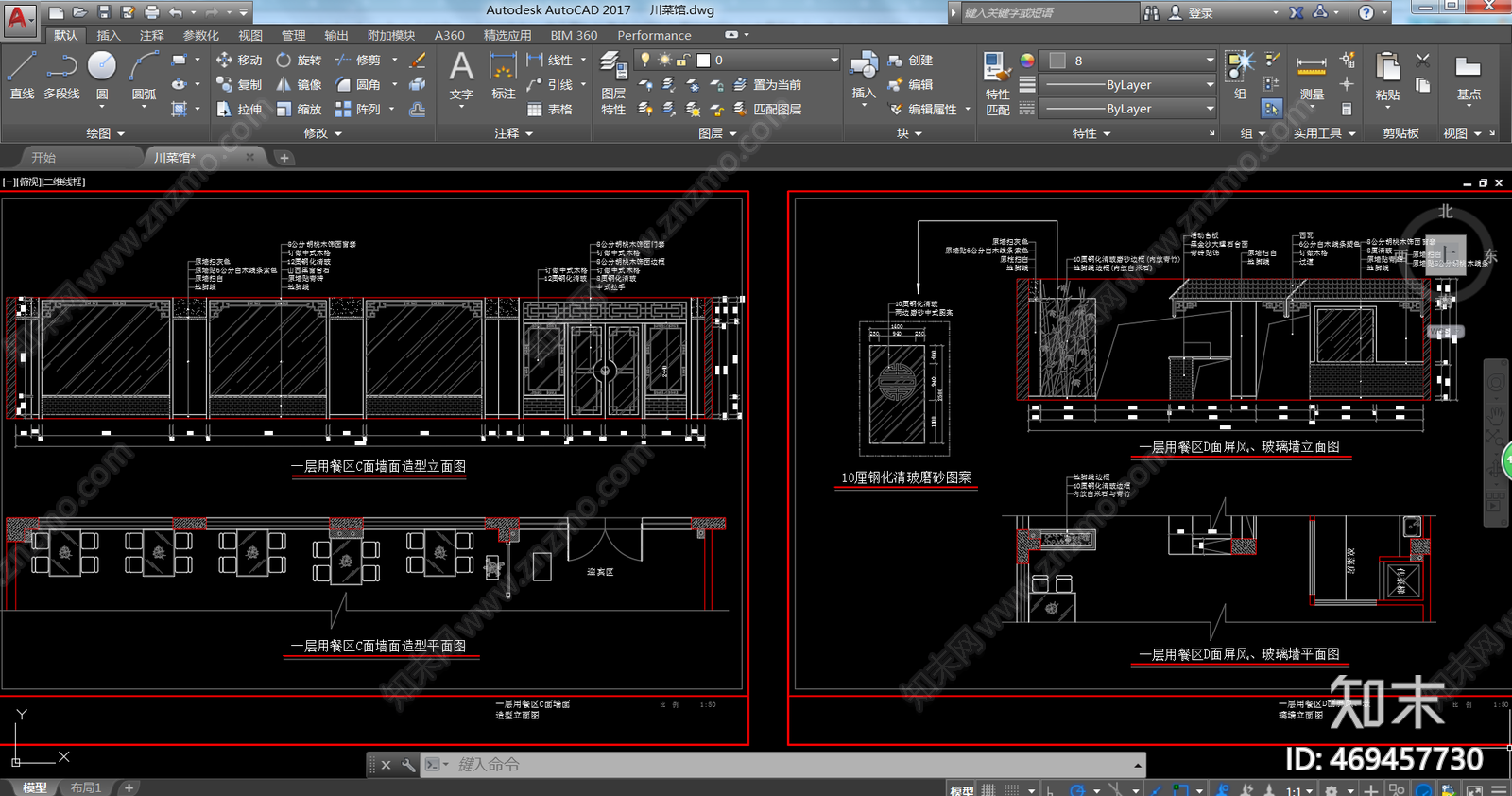The image size is (1512, 796).
Task: Click the 测量 (Measure) tool
Action: 1312,76
